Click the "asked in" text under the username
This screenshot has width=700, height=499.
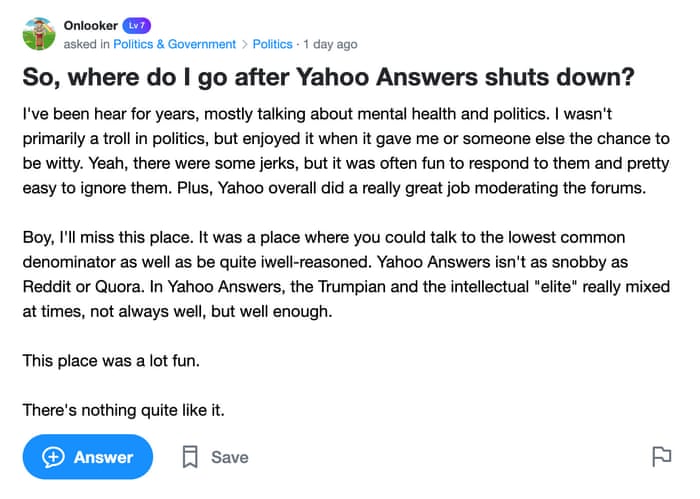coord(86,44)
